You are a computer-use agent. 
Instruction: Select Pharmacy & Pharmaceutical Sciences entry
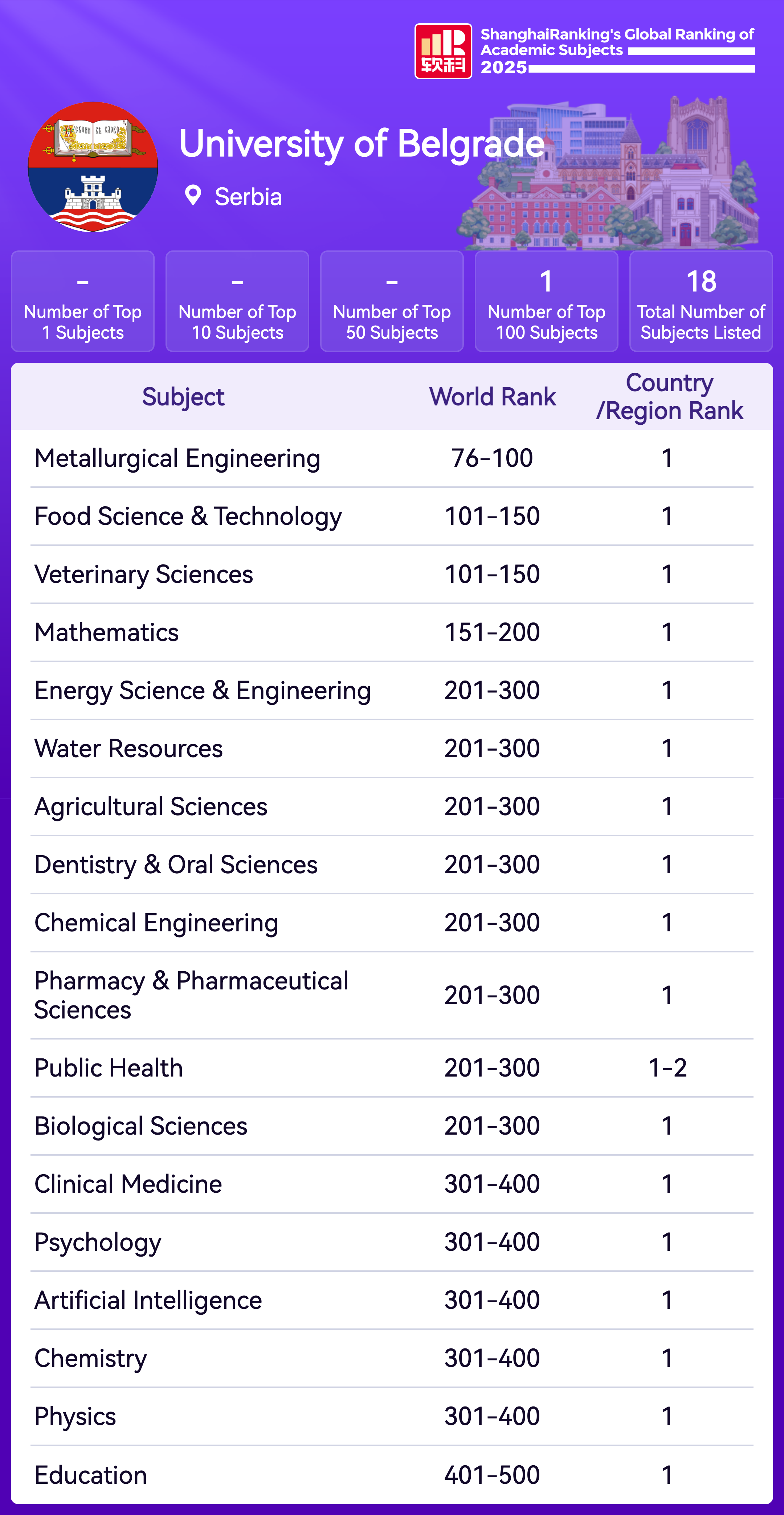coord(191,995)
